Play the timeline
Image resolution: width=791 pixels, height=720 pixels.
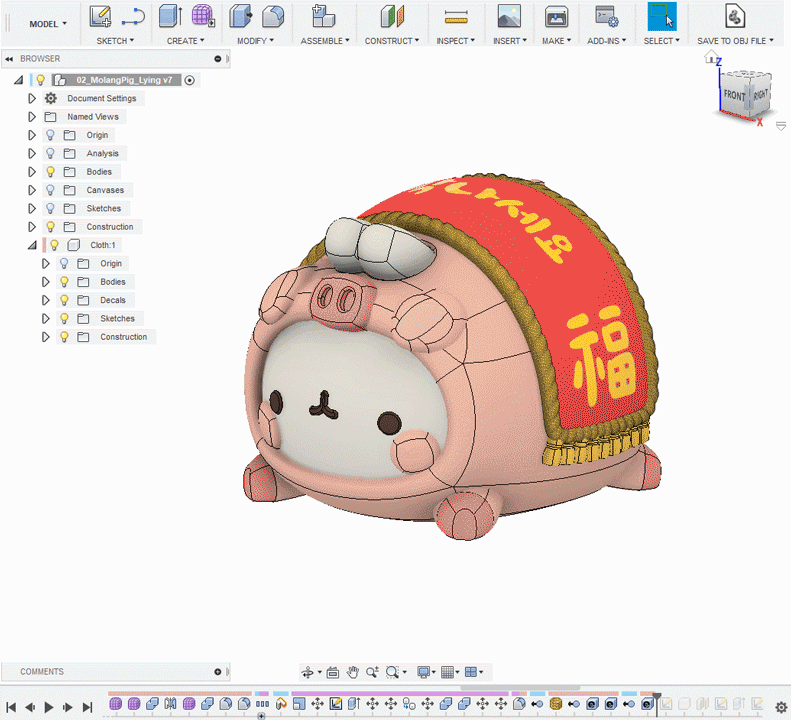tap(49, 707)
